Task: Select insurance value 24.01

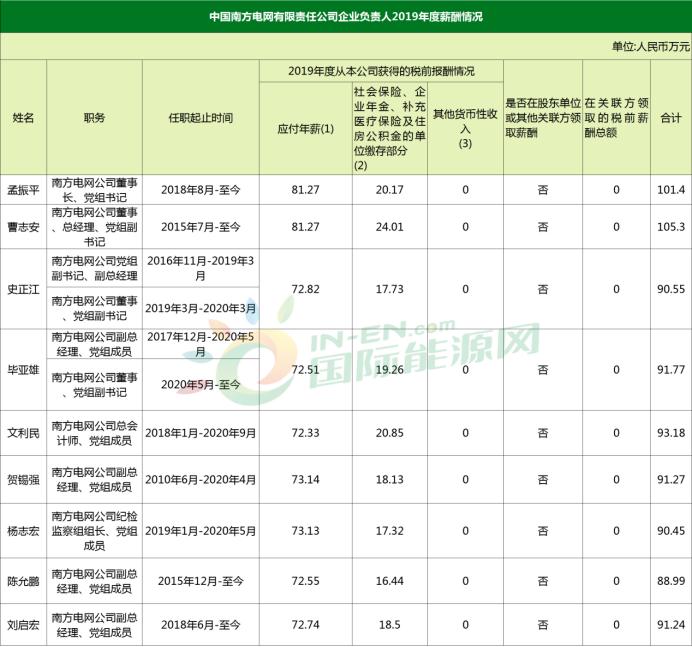Action: pyautogui.click(x=390, y=227)
